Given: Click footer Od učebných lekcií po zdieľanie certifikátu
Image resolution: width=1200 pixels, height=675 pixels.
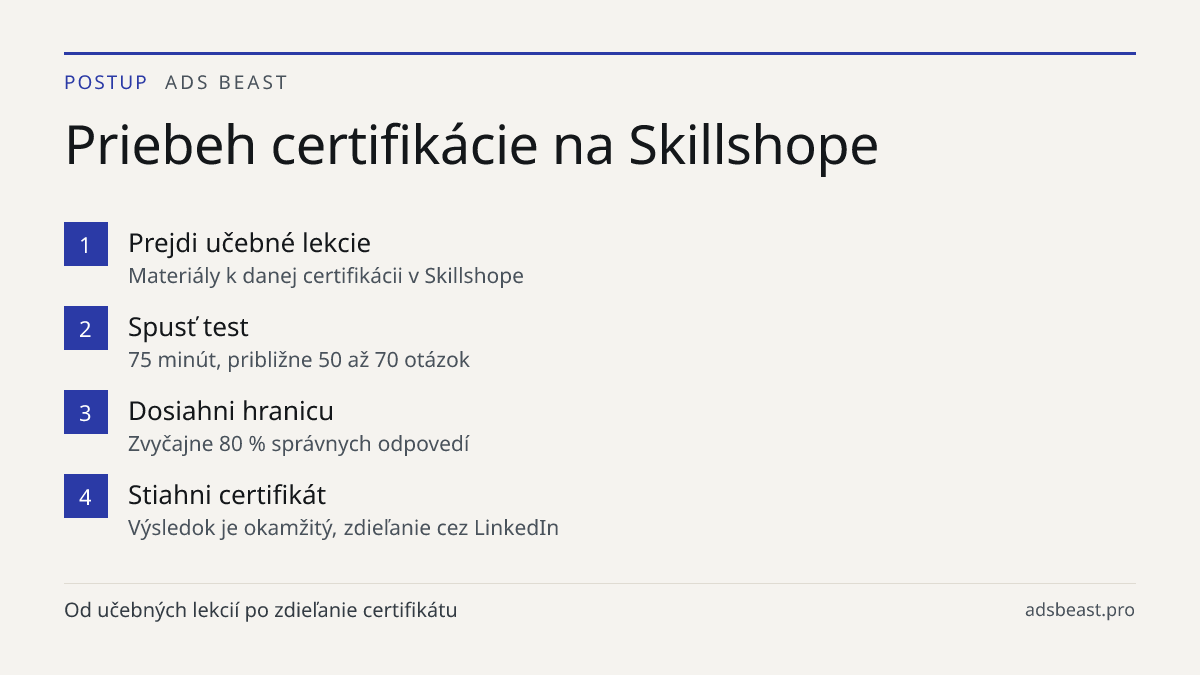Looking at the screenshot, I should (x=261, y=610).
